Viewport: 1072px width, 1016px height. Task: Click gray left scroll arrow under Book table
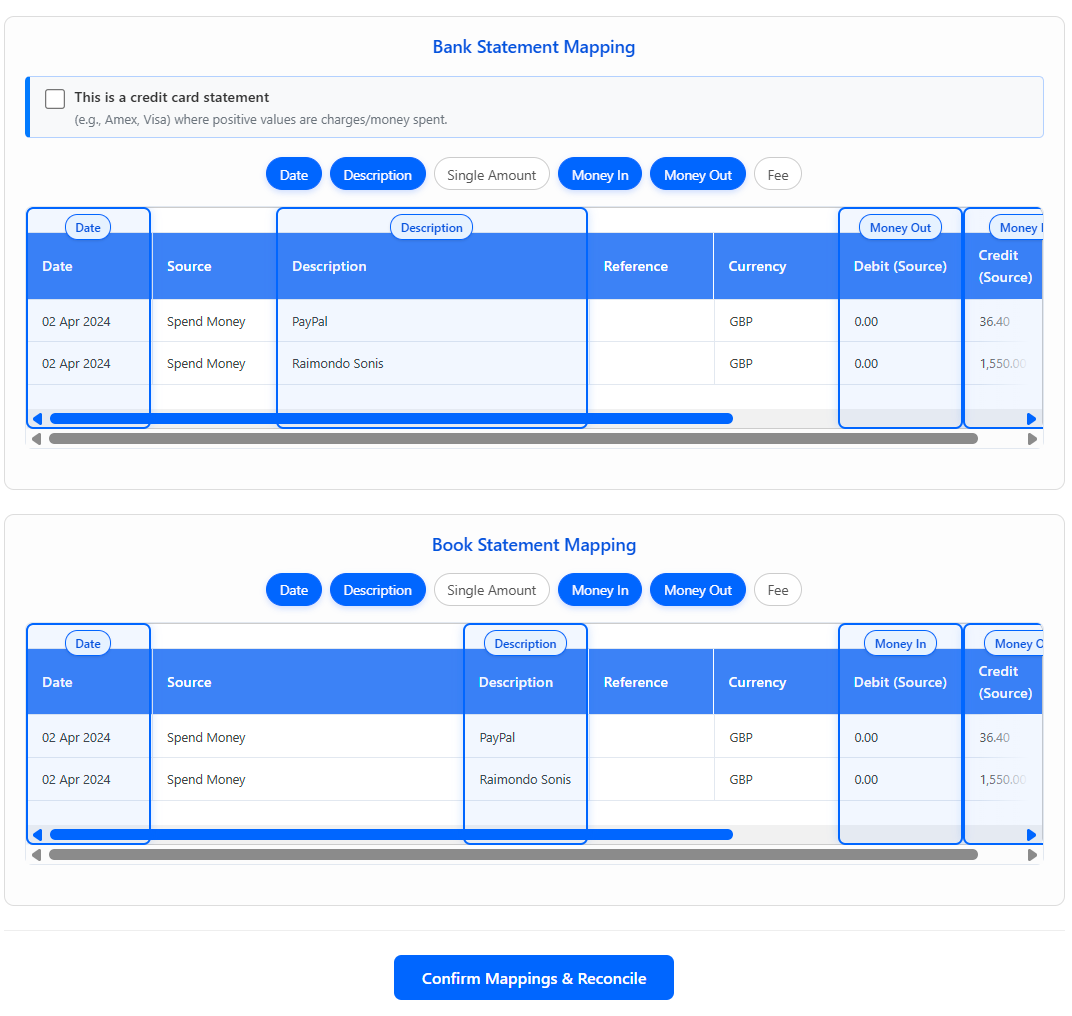point(37,855)
